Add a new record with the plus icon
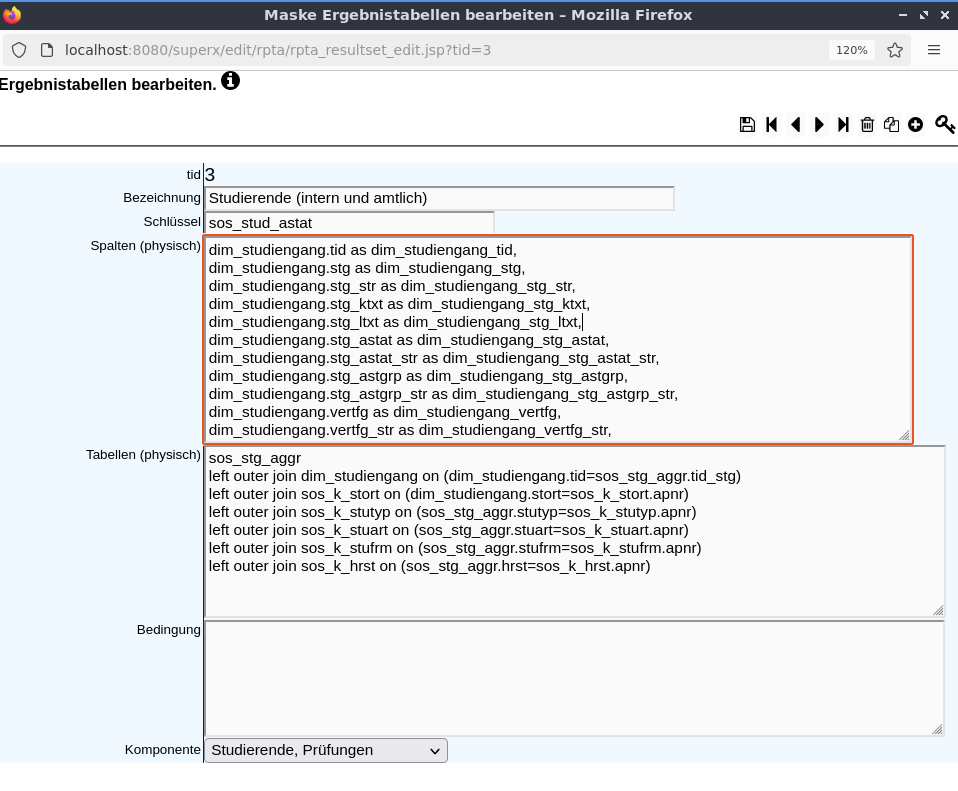958x791 pixels. click(915, 125)
